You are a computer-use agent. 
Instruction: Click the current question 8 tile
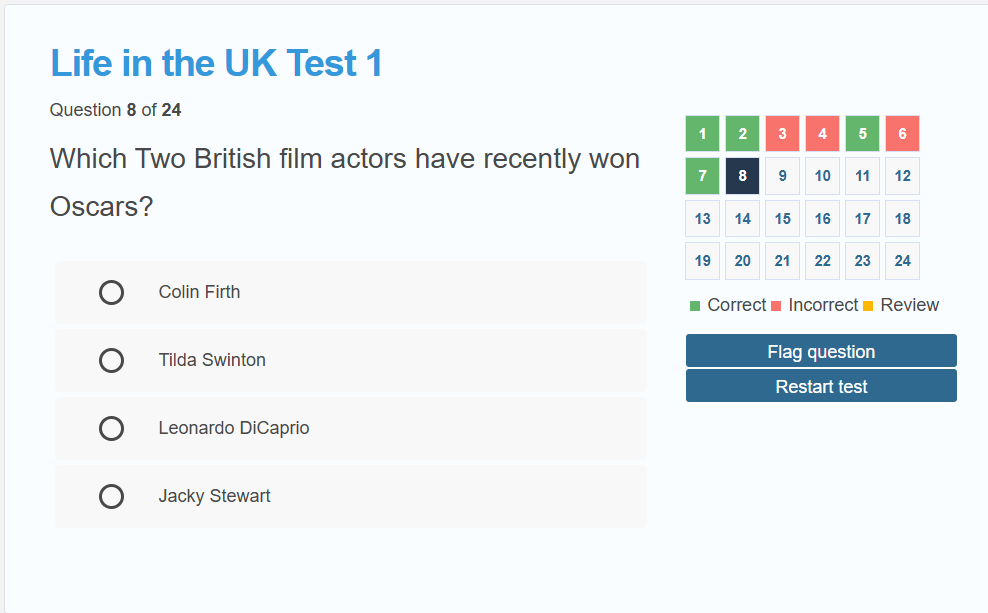[x=742, y=176]
